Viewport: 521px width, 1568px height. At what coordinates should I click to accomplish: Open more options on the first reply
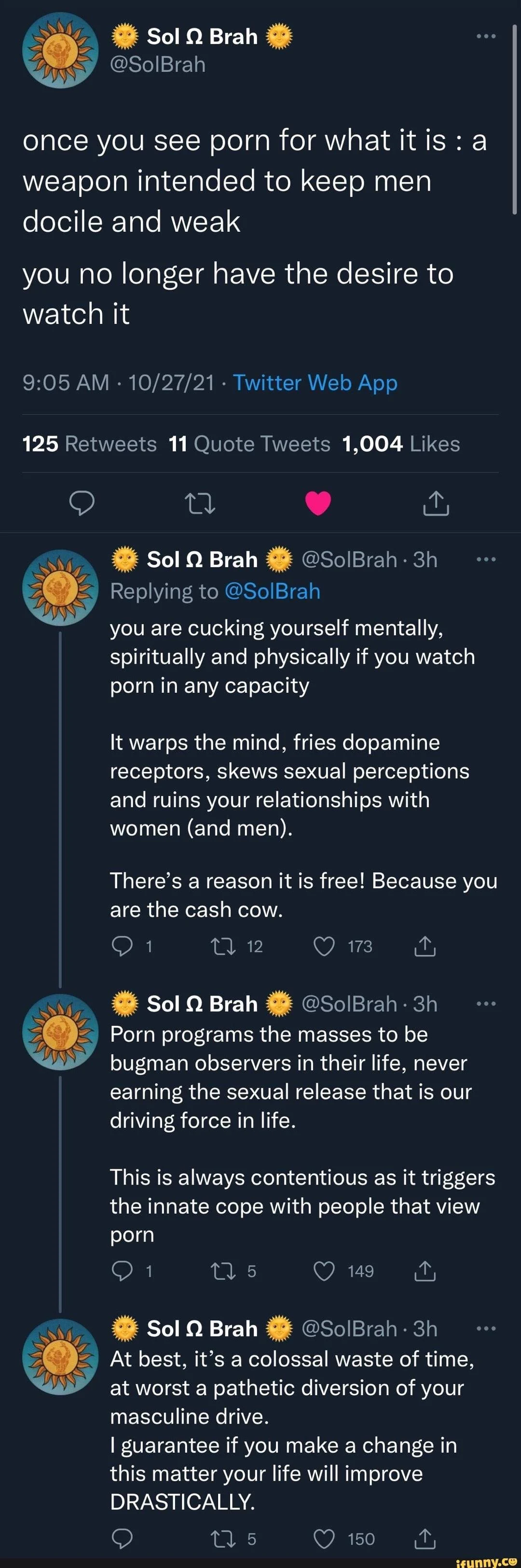(x=486, y=560)
